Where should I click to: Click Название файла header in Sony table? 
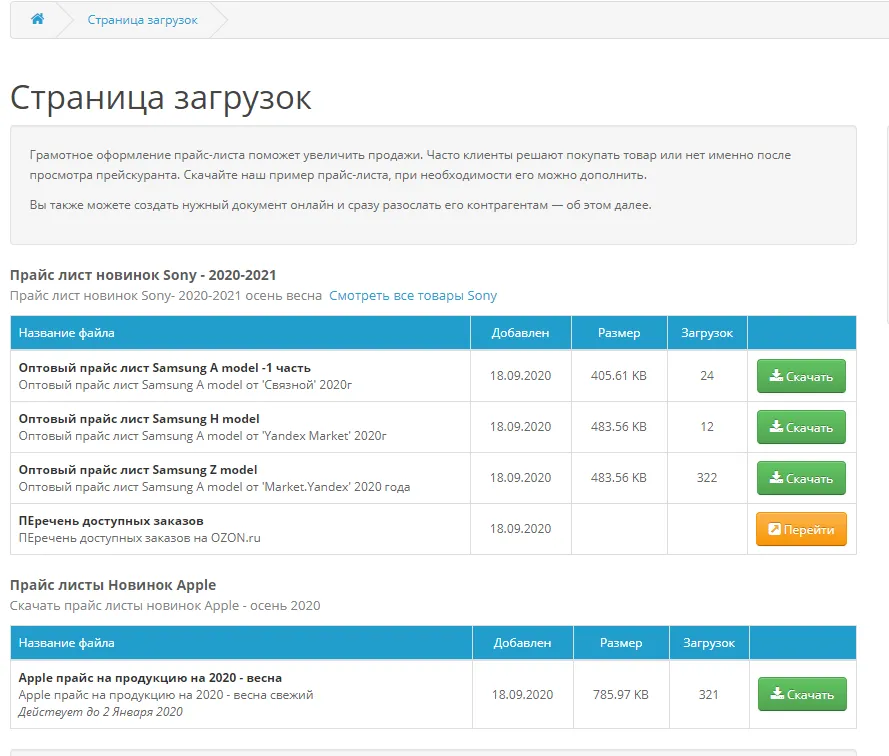pos(66,333)
